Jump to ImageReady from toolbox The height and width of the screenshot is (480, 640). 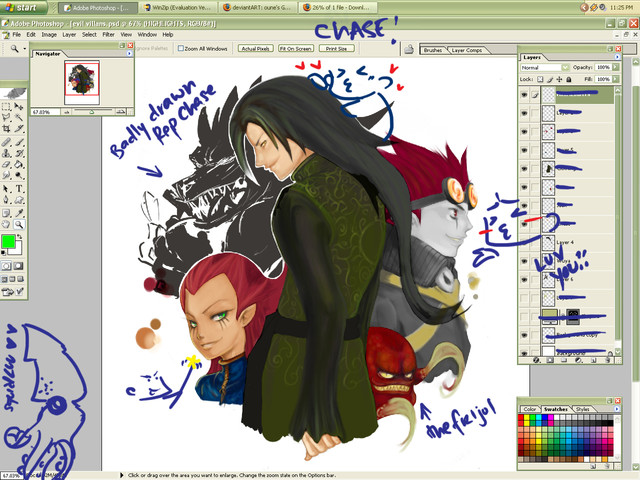13,291
